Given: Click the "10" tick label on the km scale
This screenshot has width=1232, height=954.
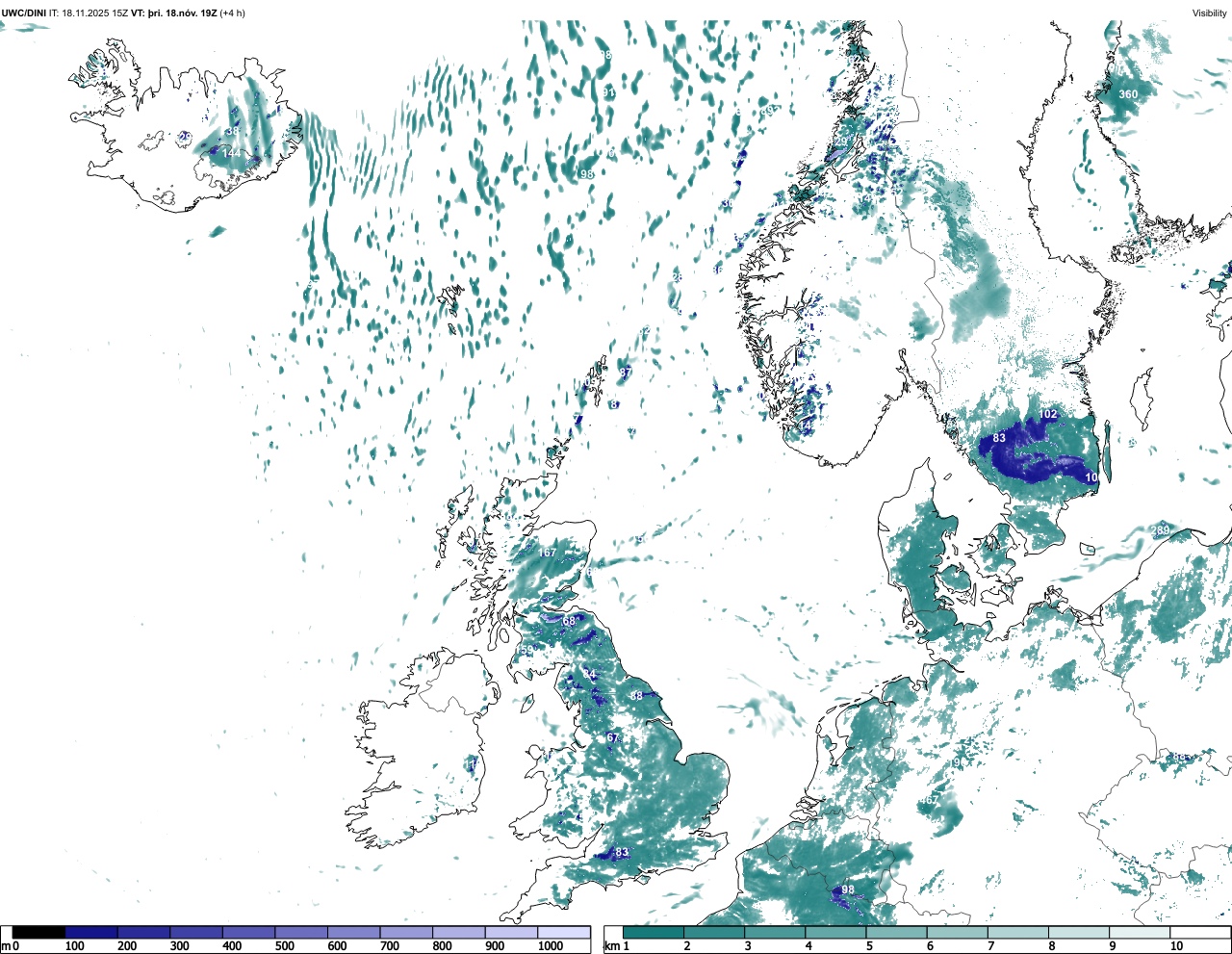Looking at the screenshot, I should click(x=1176, y=946).
